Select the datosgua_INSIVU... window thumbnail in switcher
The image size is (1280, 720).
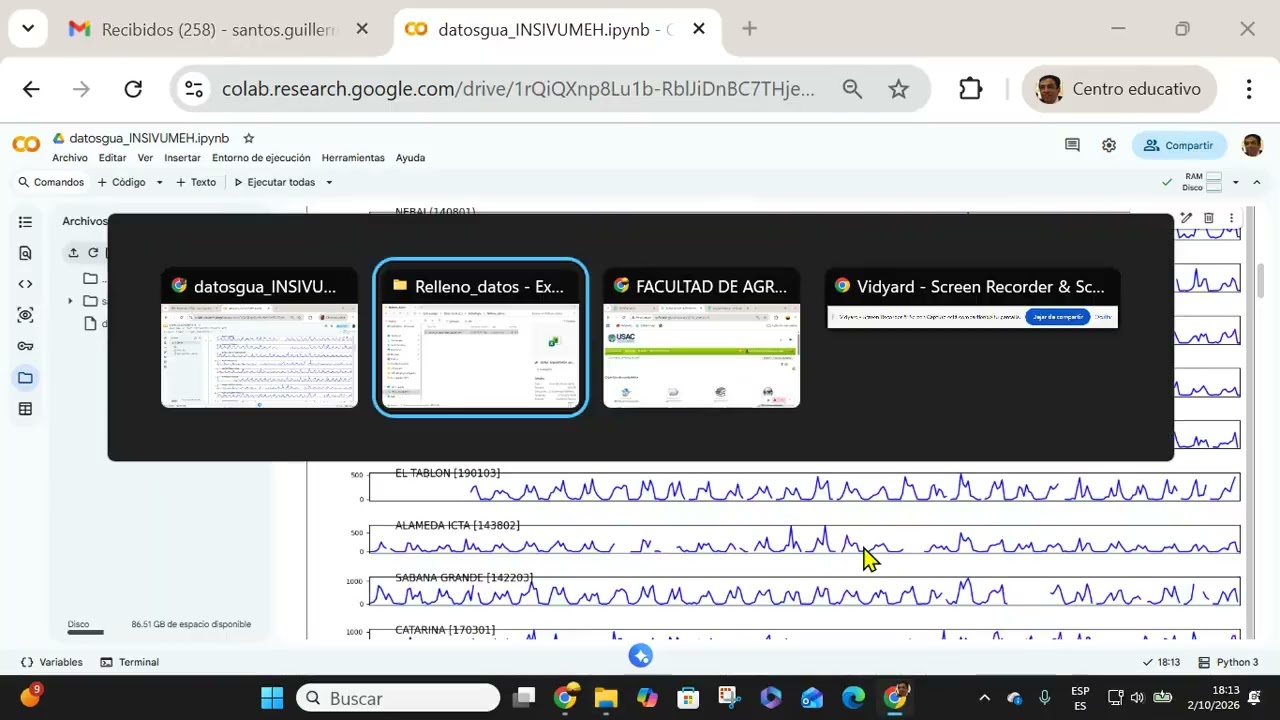coord(259,337)
